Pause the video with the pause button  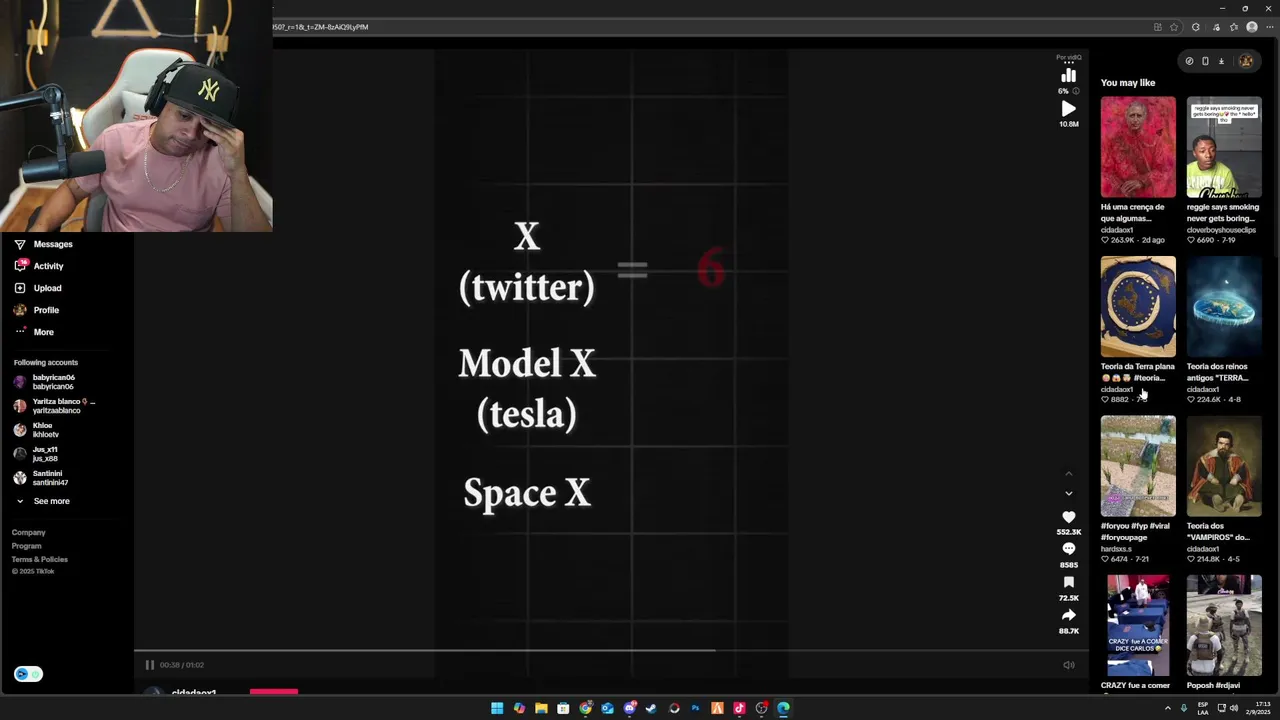(x=149, y=665)
